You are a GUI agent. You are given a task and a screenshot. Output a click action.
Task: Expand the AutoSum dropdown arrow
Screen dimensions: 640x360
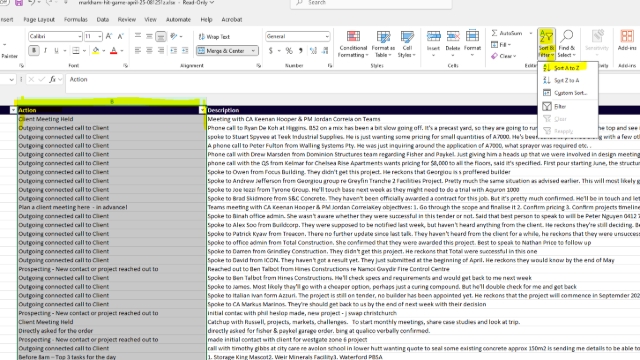coord(531,33)
